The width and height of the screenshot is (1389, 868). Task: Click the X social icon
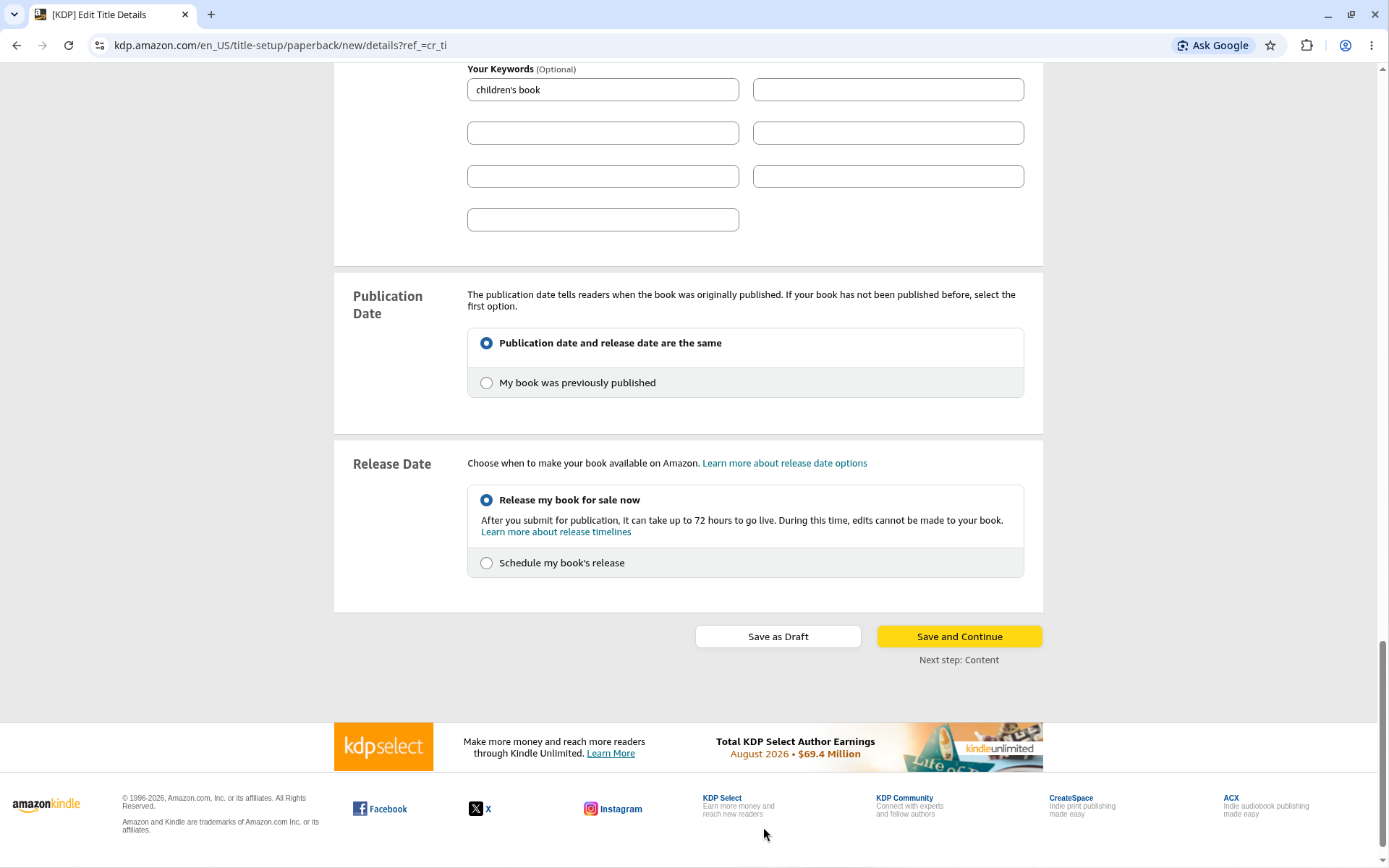pos(475,809)
